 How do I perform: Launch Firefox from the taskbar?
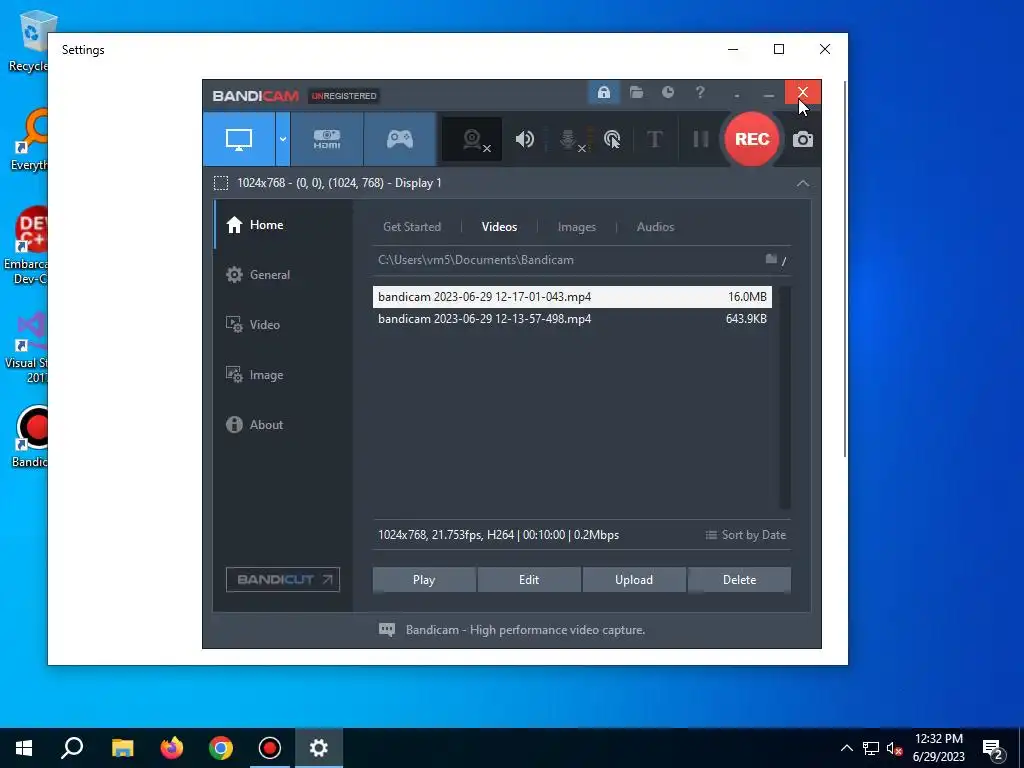pos(172,748)
